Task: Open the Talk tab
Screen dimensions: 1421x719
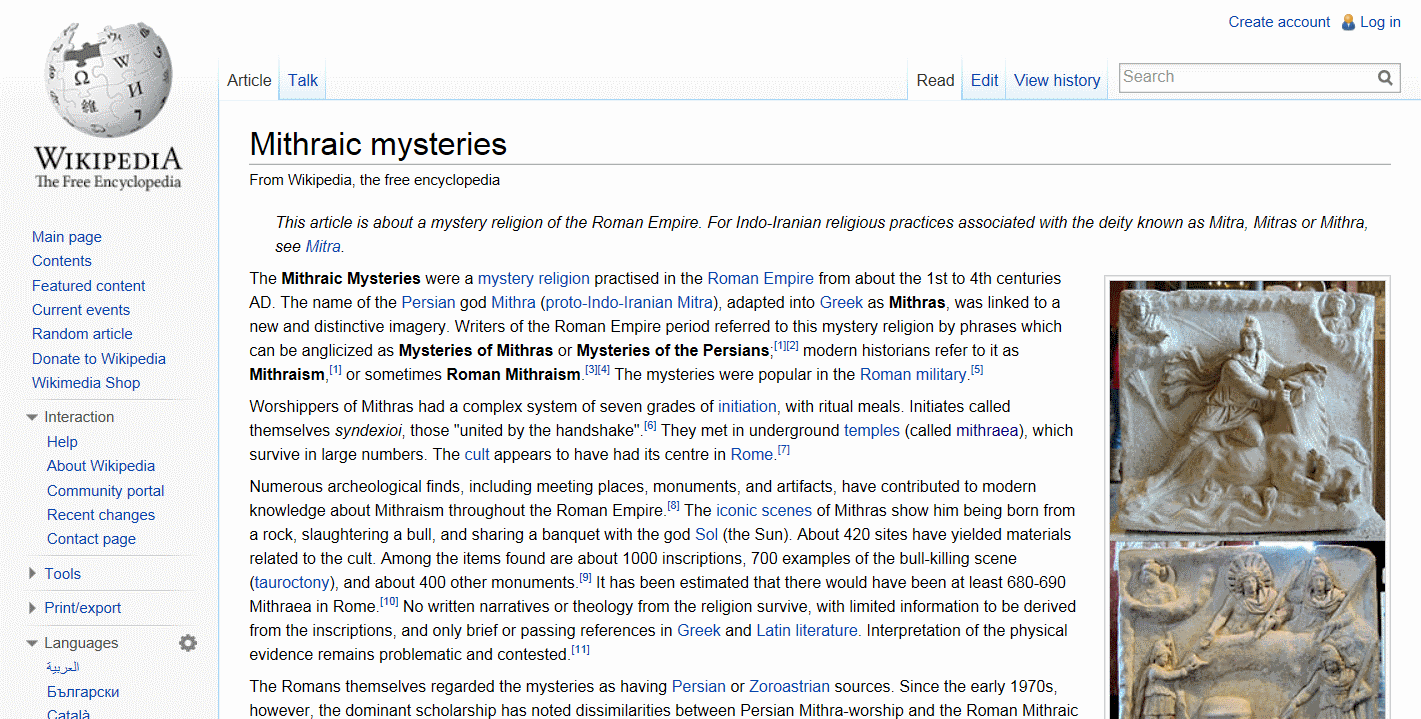Action: click(x=303, y=80)
